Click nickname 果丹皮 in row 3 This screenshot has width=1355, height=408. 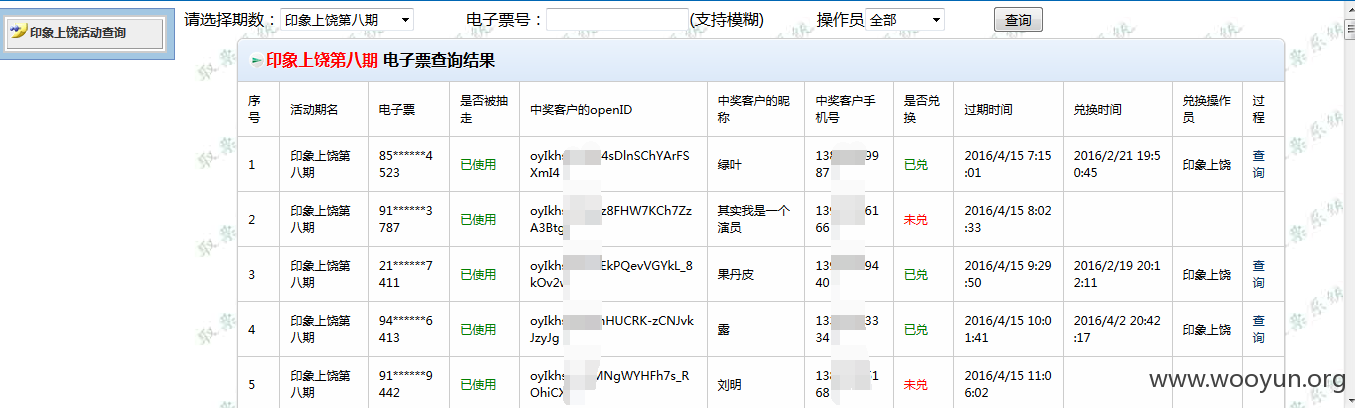click(x=736, y=274)
